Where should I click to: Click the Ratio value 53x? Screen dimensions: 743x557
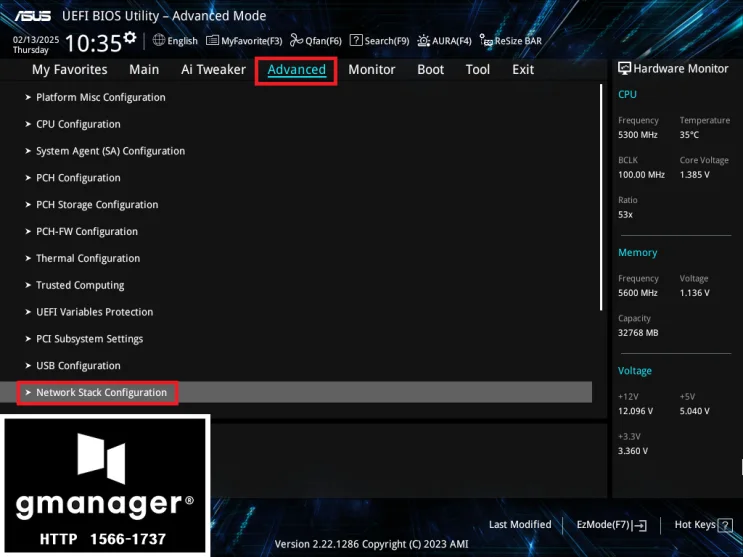coord(625,215)
